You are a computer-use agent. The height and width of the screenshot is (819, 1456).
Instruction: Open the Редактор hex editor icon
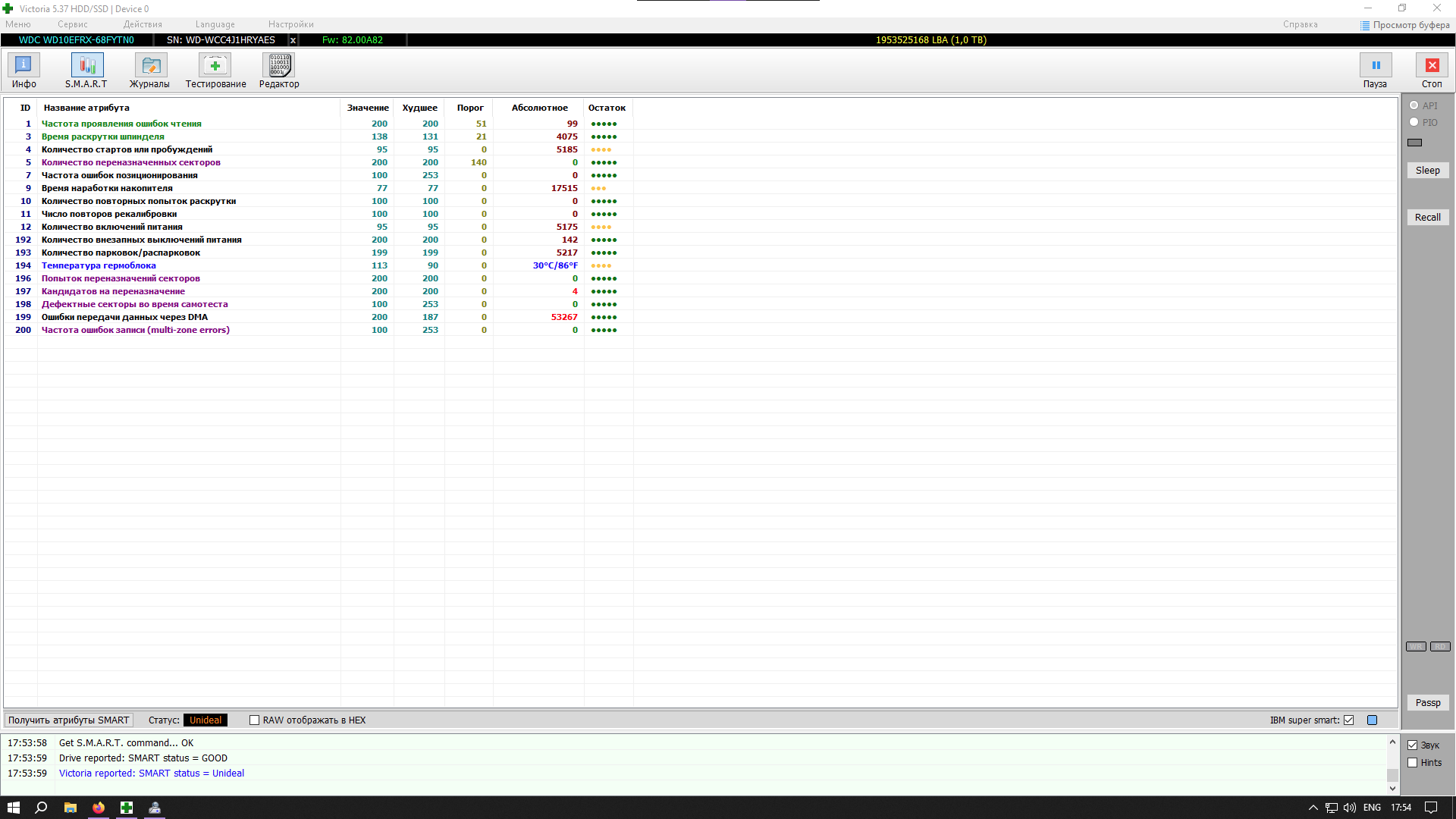[x=279, y=65]
